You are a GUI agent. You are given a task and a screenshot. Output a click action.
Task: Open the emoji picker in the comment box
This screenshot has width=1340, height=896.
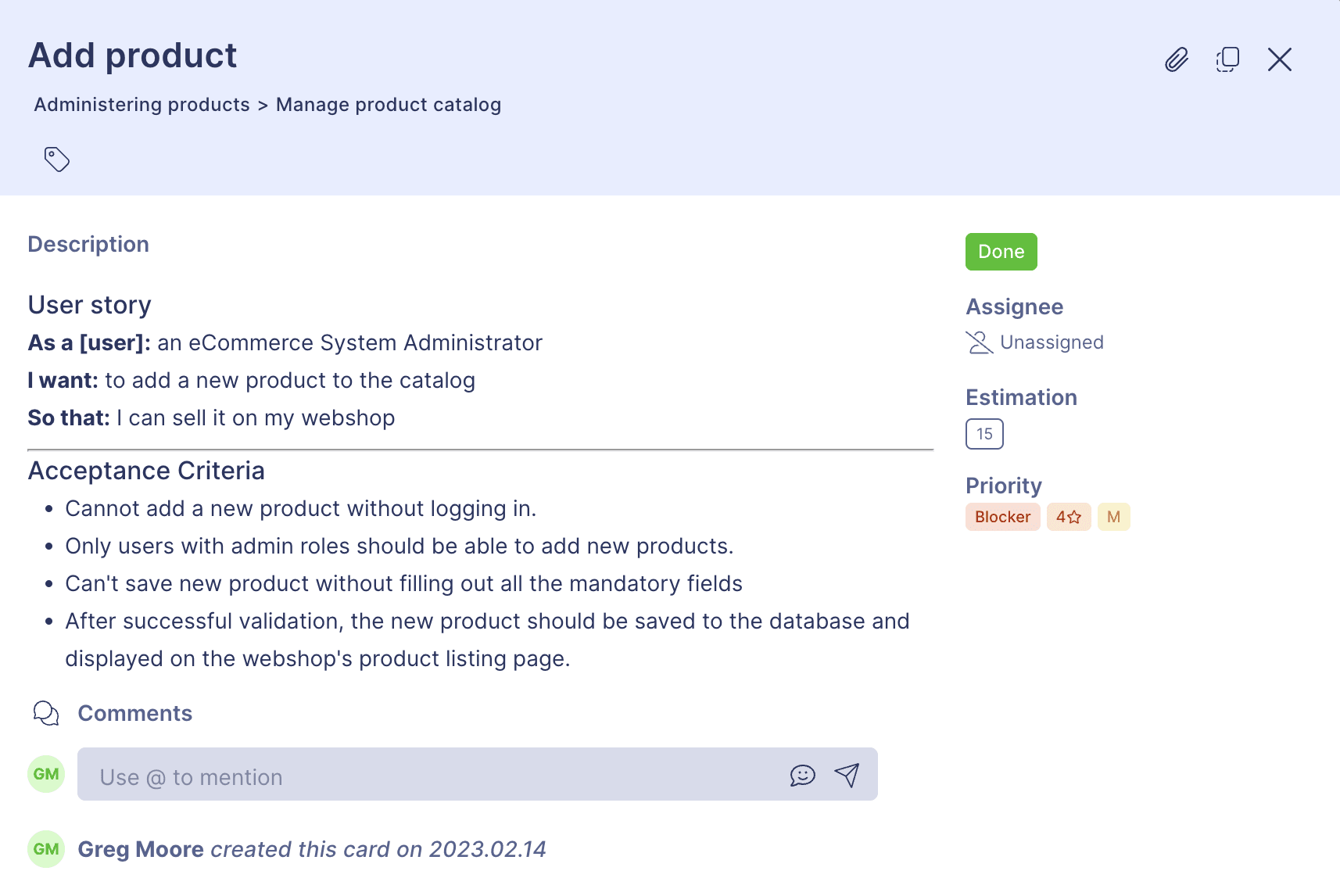point(803,776)
